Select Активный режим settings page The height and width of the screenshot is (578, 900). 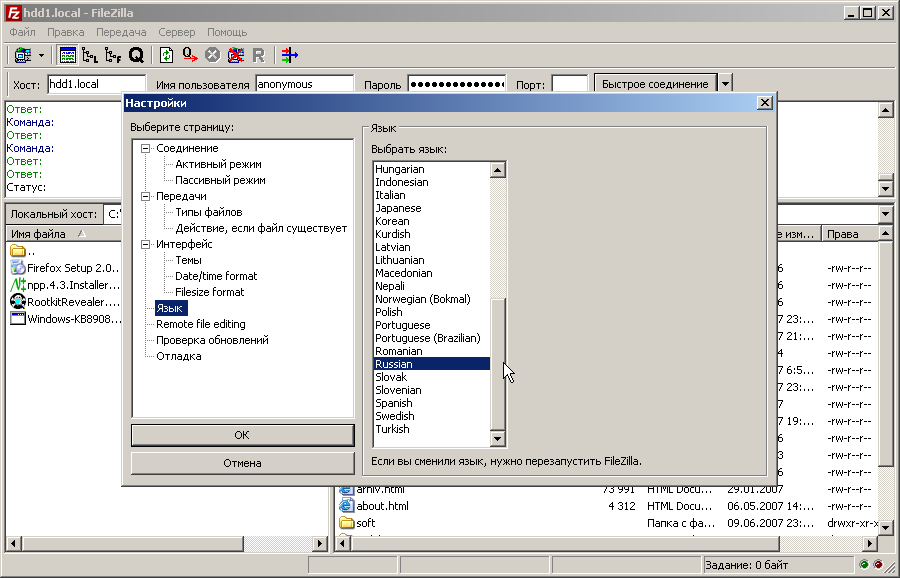point(218,164)
